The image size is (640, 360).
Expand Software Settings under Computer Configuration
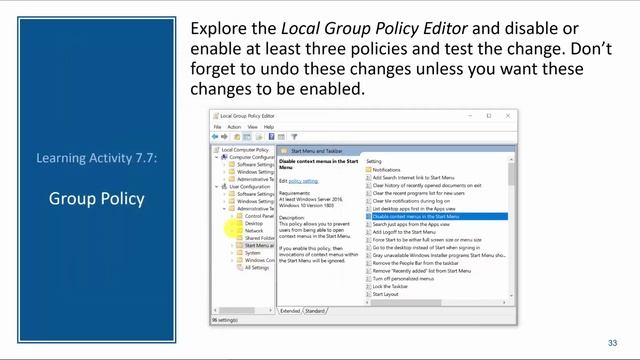224,164
